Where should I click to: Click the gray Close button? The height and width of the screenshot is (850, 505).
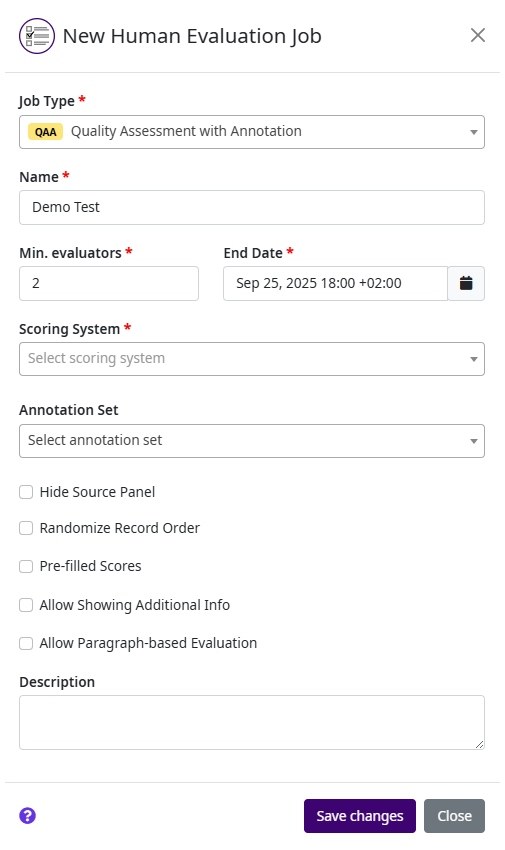point(455,816)
